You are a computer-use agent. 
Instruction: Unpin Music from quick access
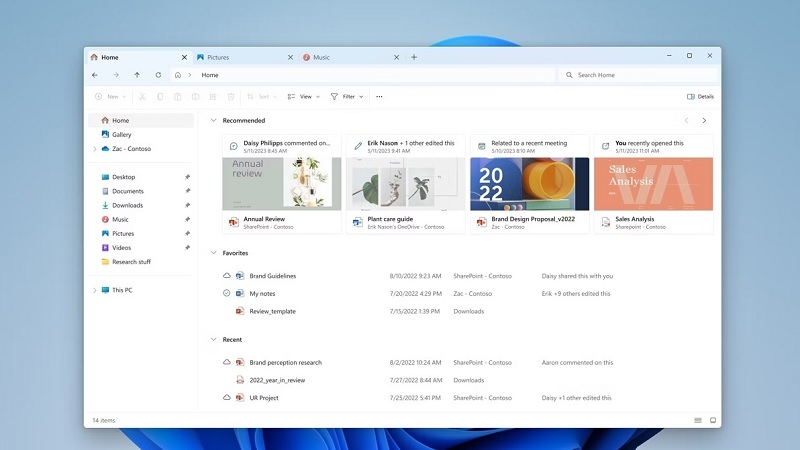[x=187, y=219]
